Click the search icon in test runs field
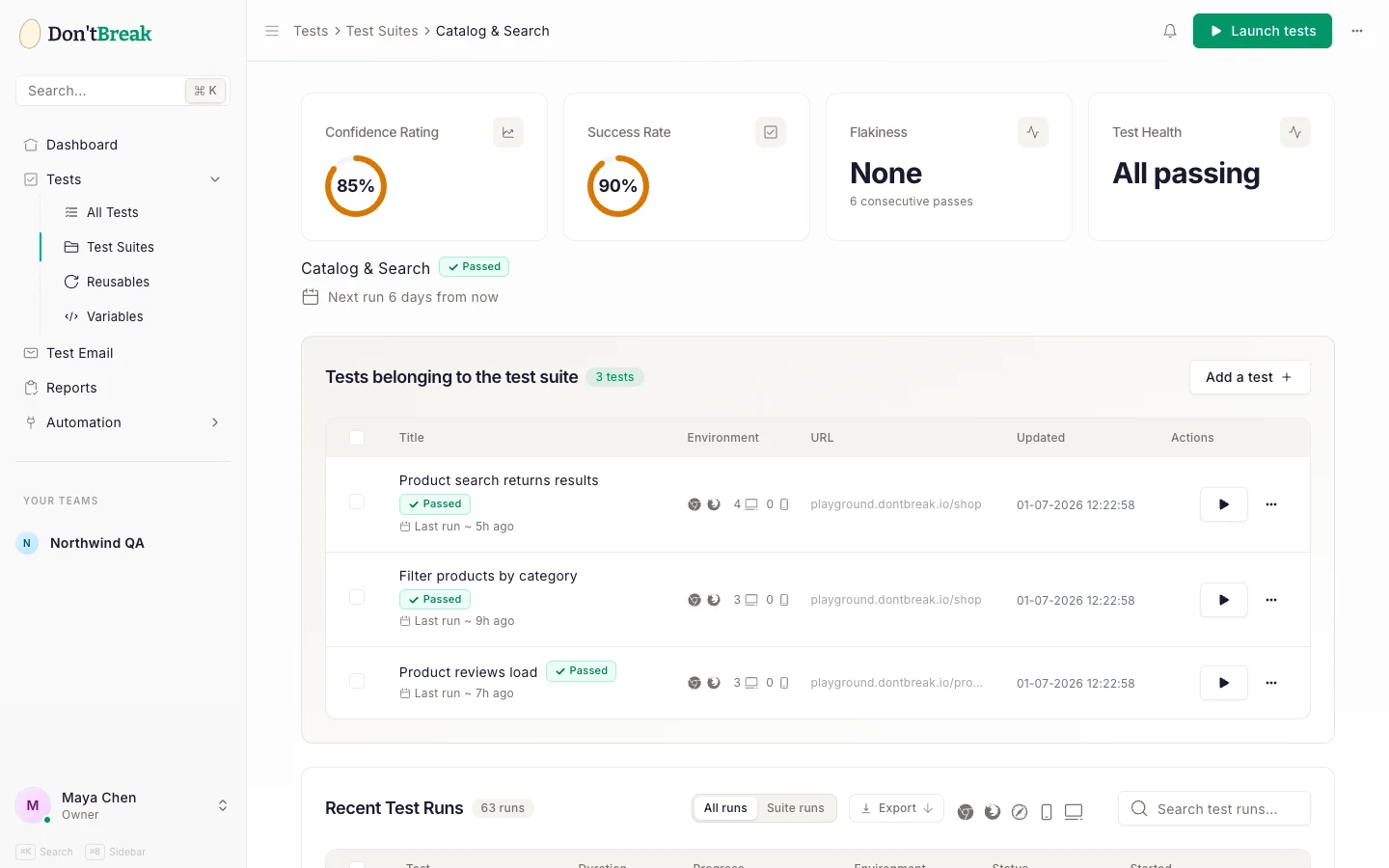This screenshot has width=1389, height=868. coord(1139,809)
